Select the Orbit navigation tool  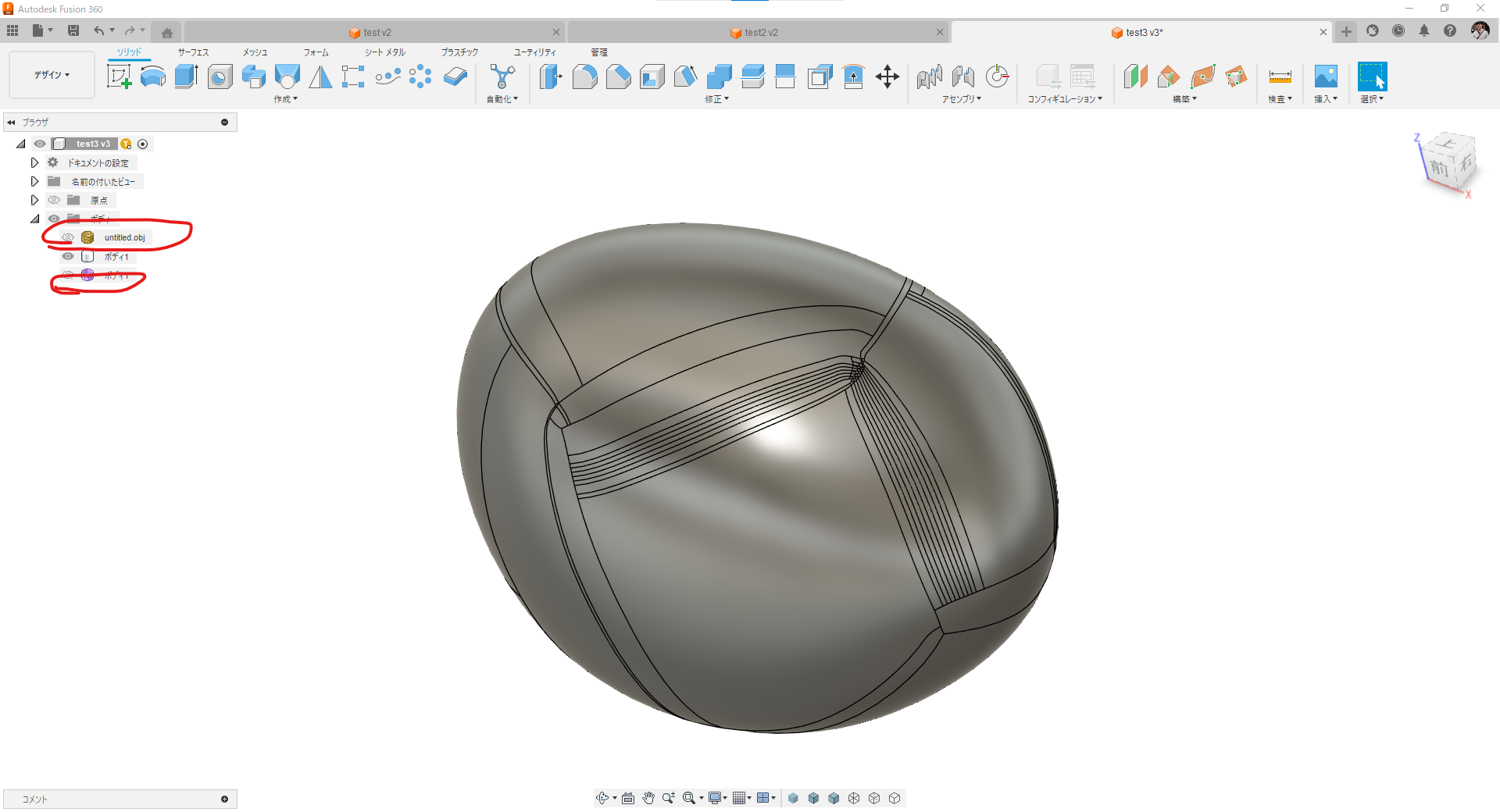coord(602,798)
